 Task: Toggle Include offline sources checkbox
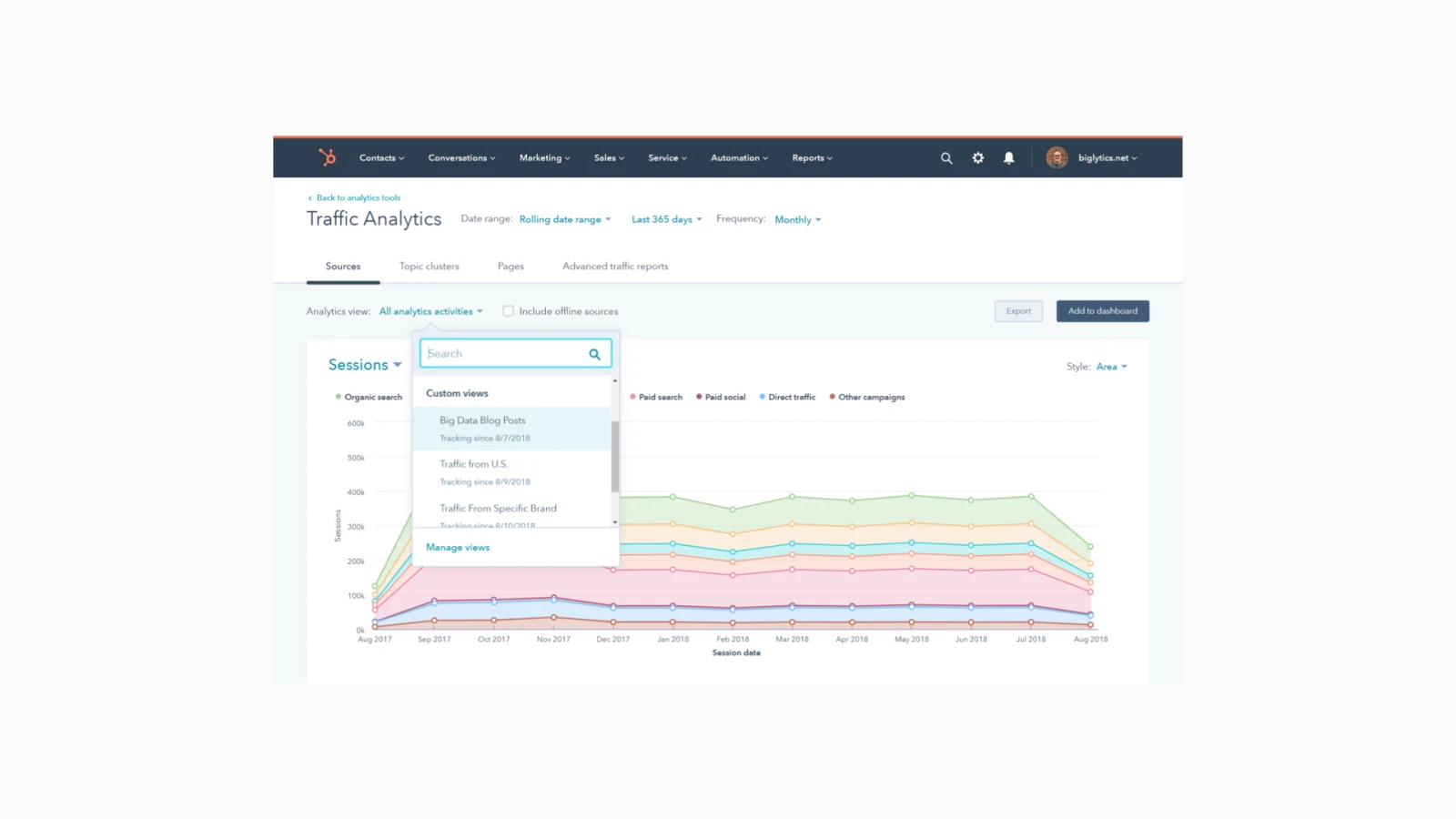(x=508, y=311)
